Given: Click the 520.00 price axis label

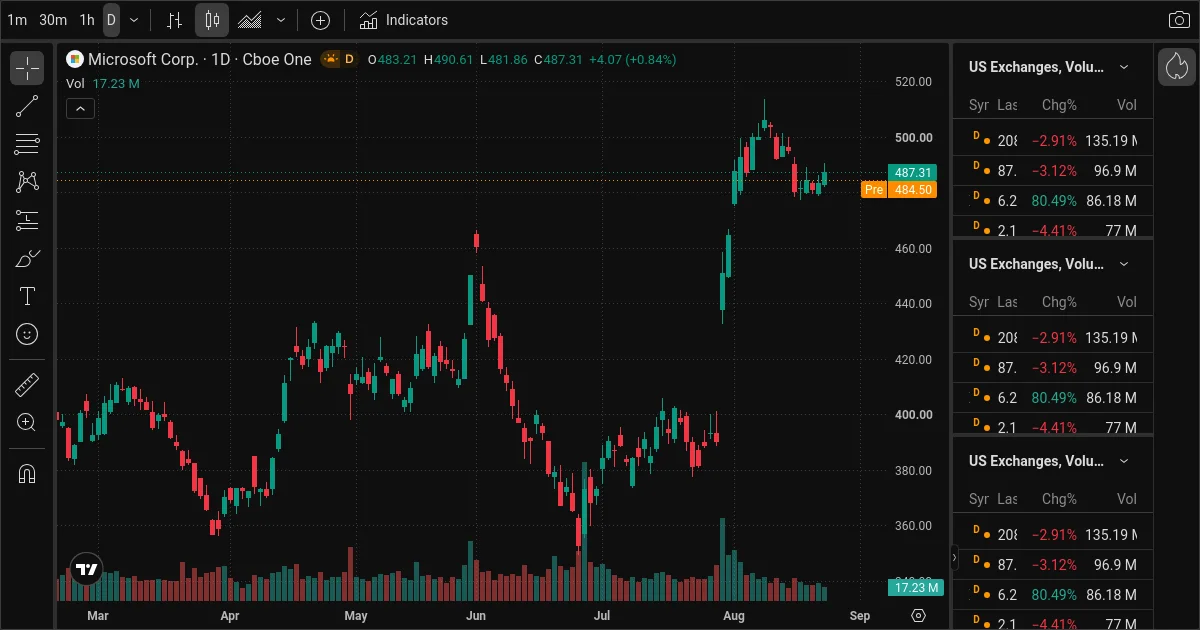Looking at the screenshot, I should (913, 82).
